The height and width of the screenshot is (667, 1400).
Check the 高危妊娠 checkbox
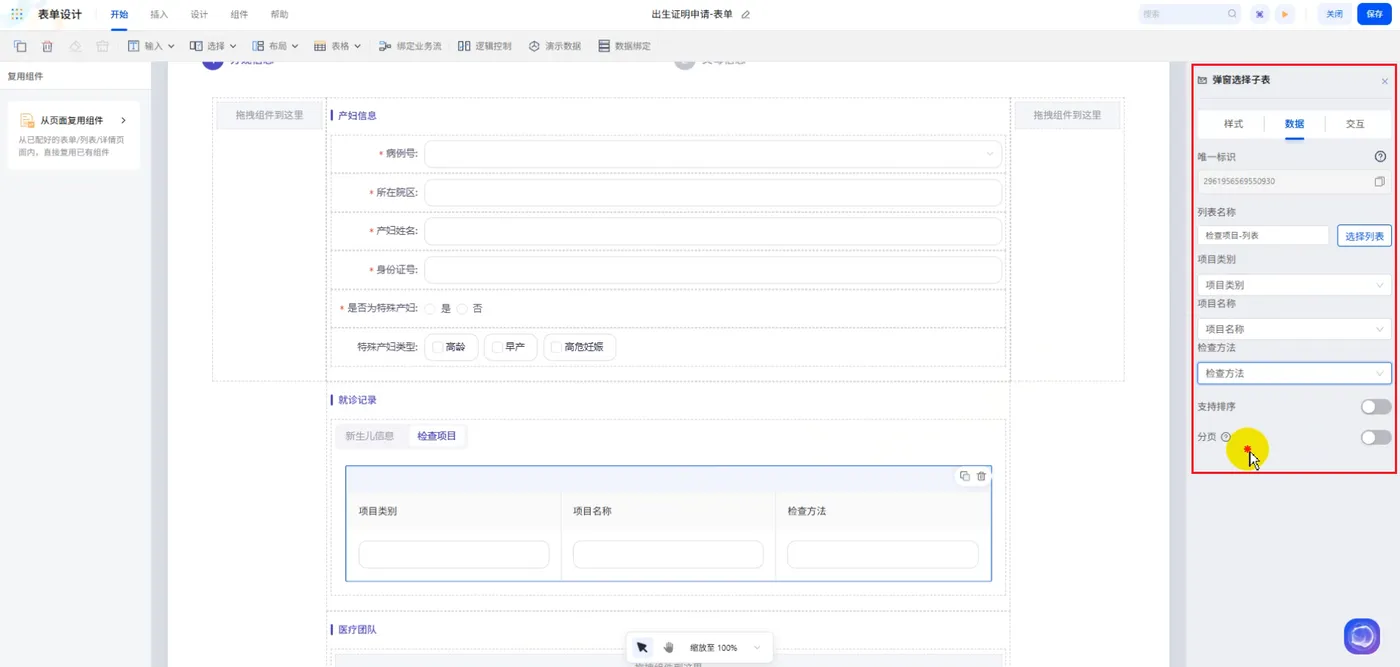click(556, 347)
